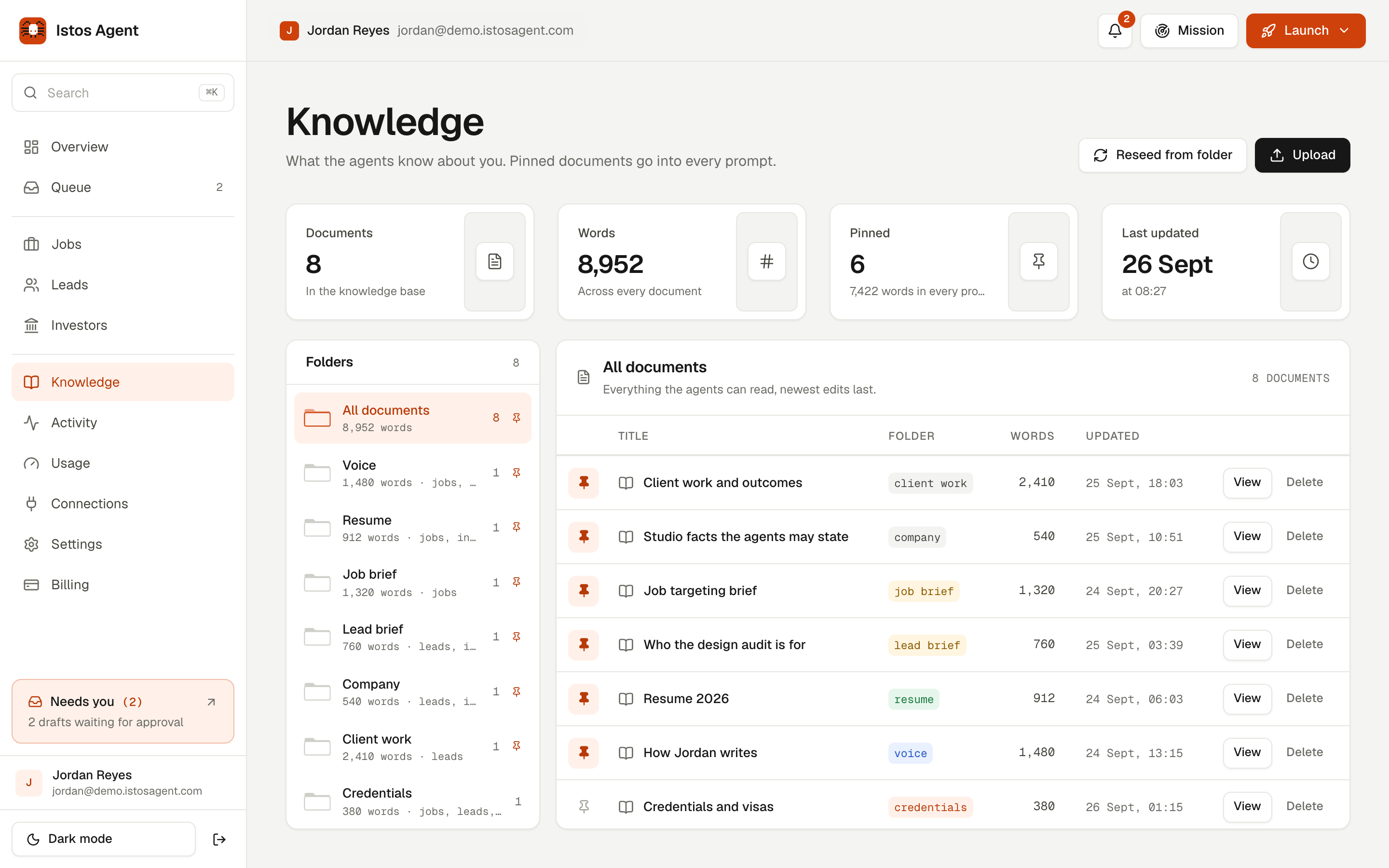Open Queue in the sidebar
The image size is (1389, 868).
[123, 187]
